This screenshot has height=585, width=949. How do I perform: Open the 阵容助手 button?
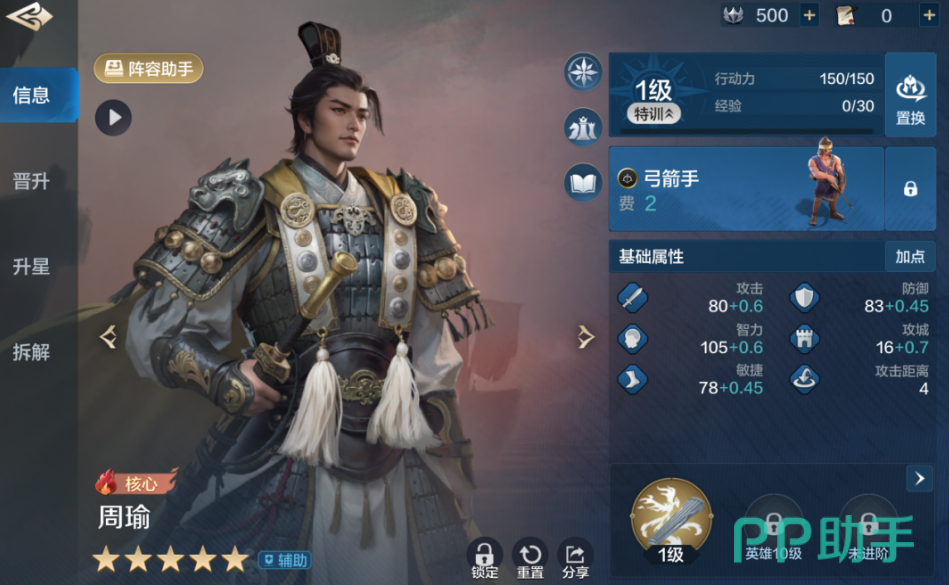point(148,68)
